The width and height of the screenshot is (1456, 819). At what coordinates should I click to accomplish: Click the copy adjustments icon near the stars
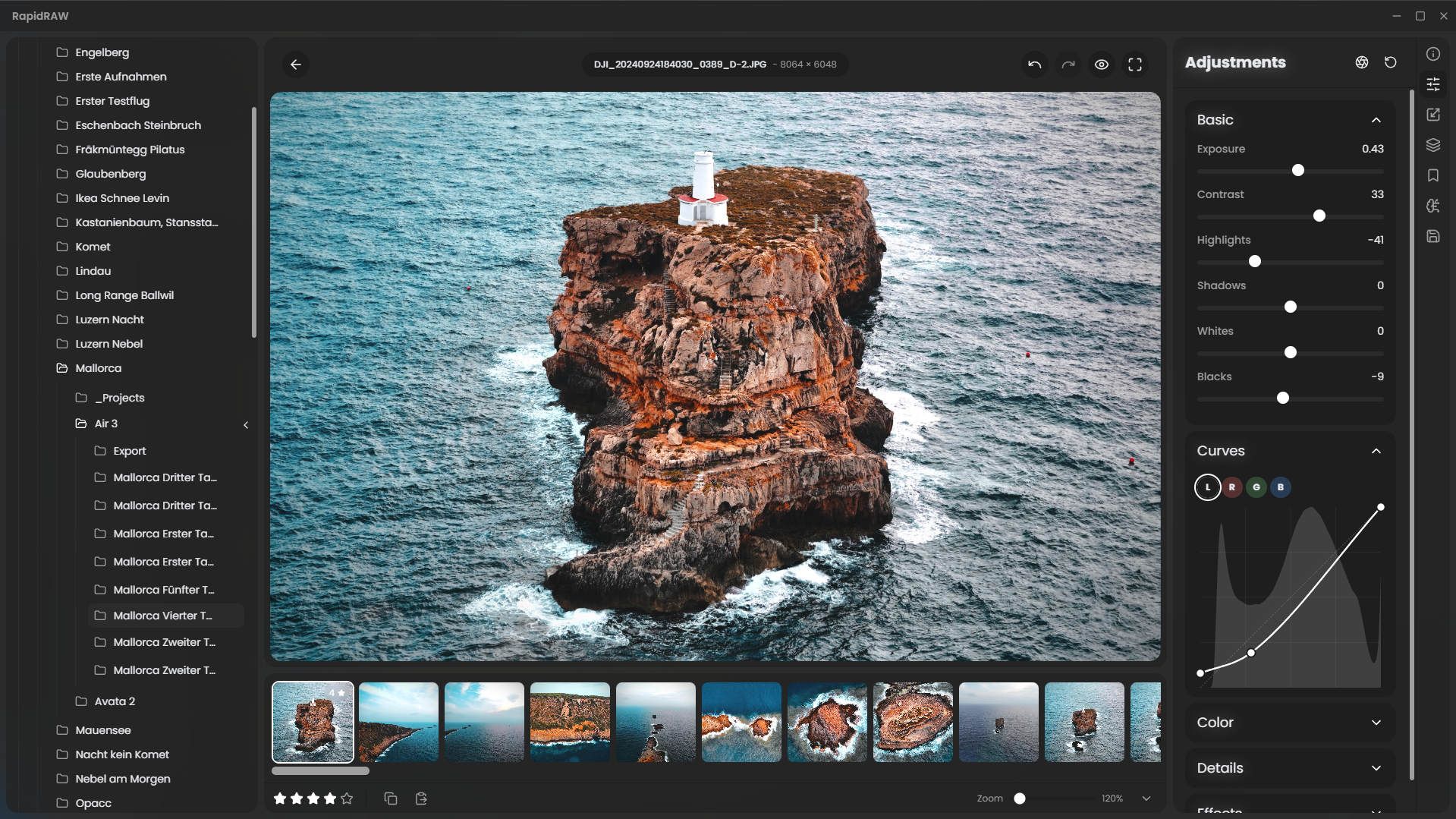[390, 798]
